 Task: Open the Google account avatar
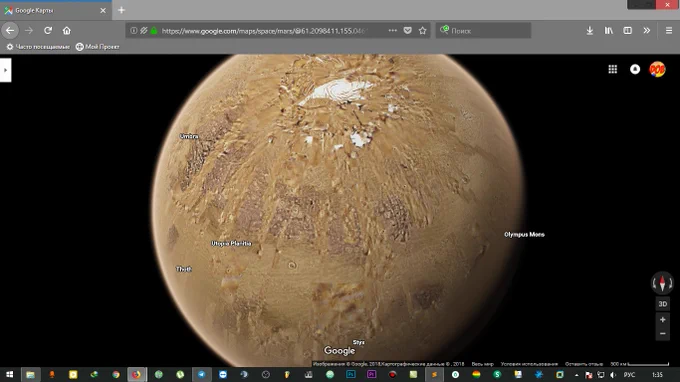click(x=657, y=69)
